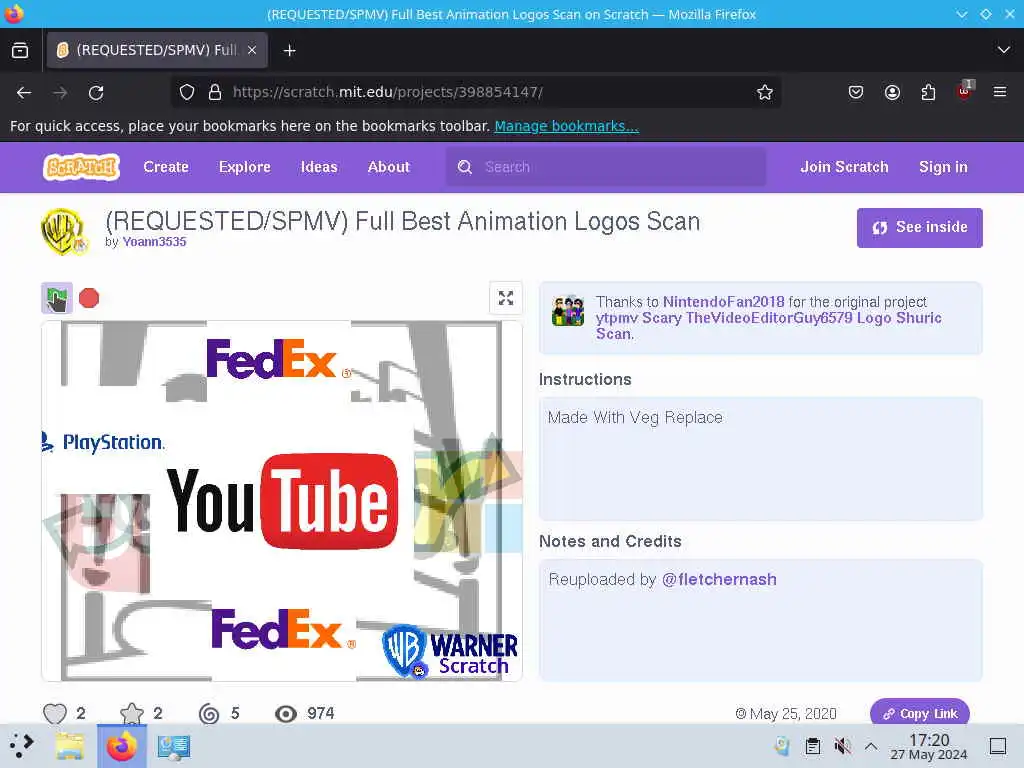List all tabs dropdown arrow
1024x768 pixels.
[1004, 50]
